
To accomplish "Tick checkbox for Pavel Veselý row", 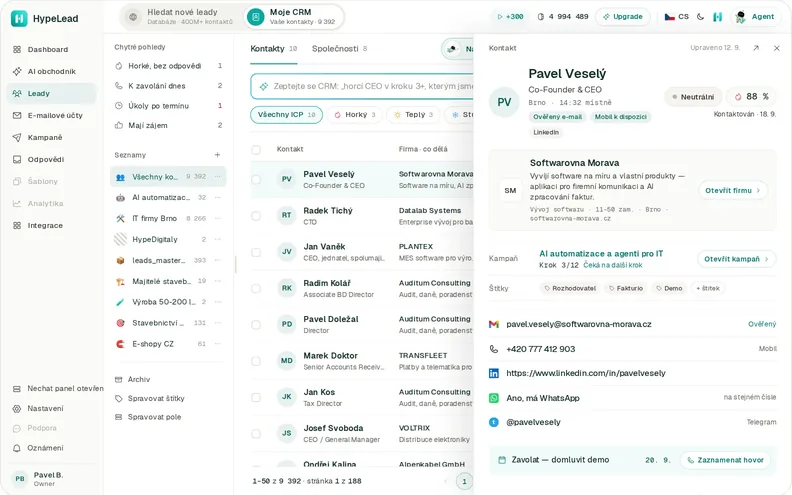I will [256, 179].
